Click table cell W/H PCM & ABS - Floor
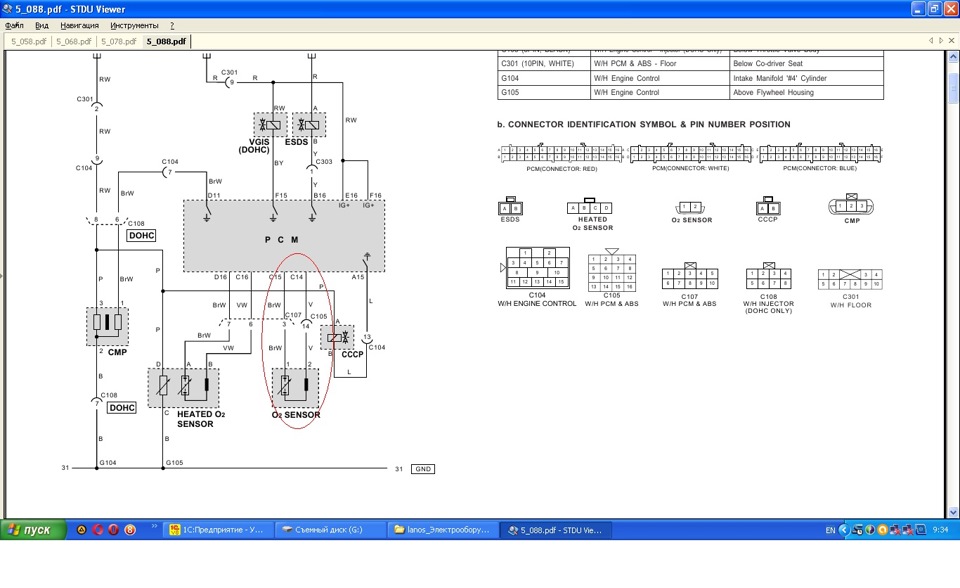The height and width of the screenshot is (588, 960). click(x=659, y=64)
